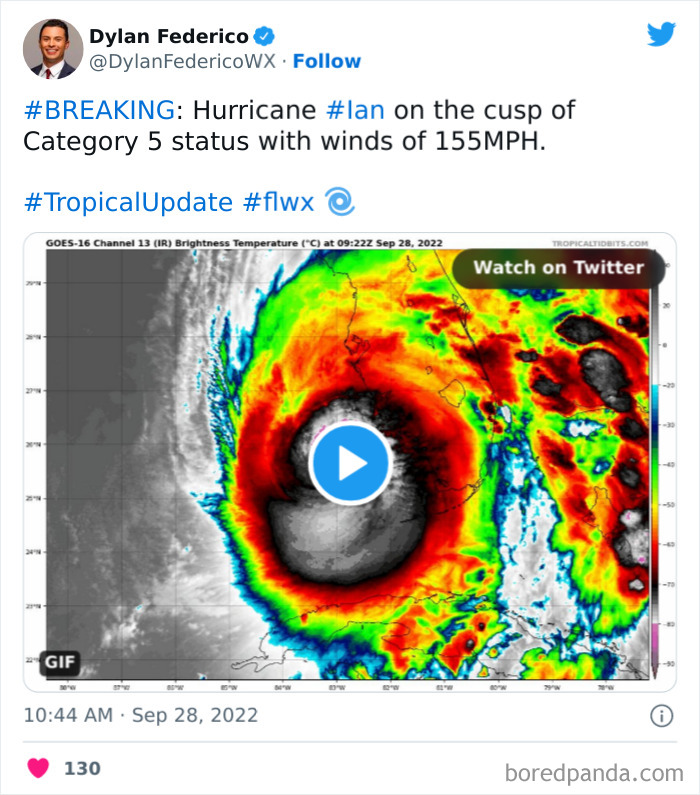Click the Dylan Federico display name

pos(168,37)
